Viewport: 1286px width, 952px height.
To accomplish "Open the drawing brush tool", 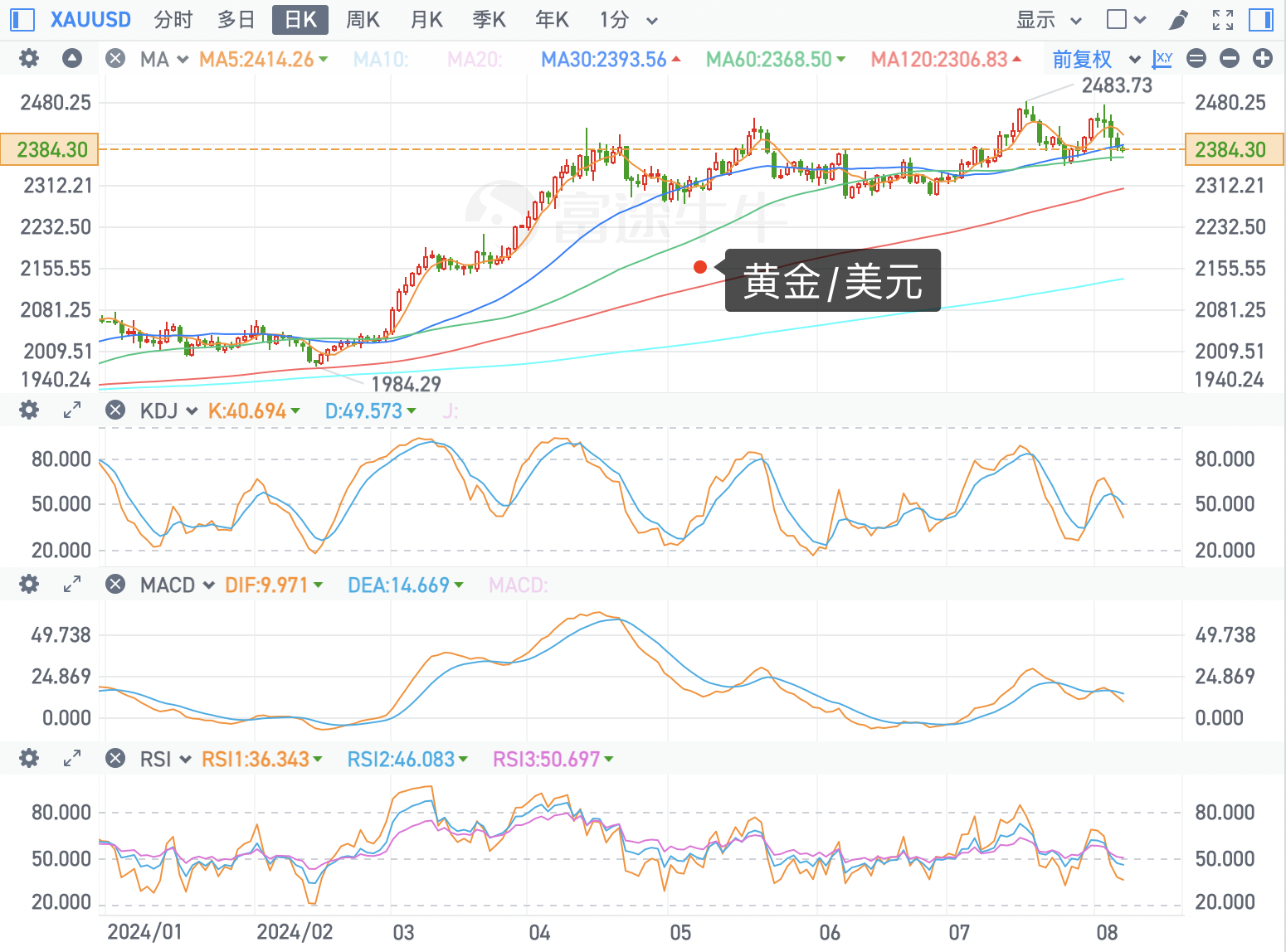I will 1179,19.
